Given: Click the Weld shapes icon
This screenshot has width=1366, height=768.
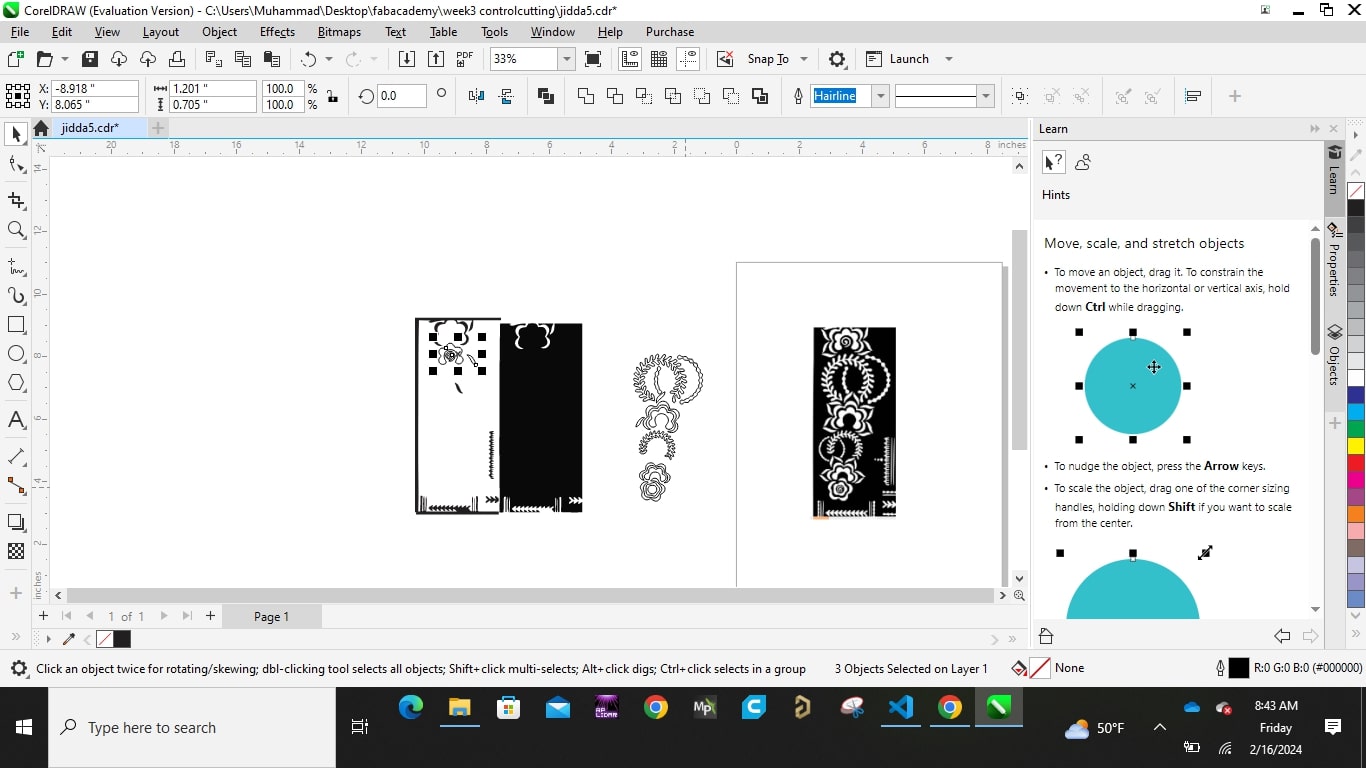Looking at the screenshot, I should click(586, 96).
